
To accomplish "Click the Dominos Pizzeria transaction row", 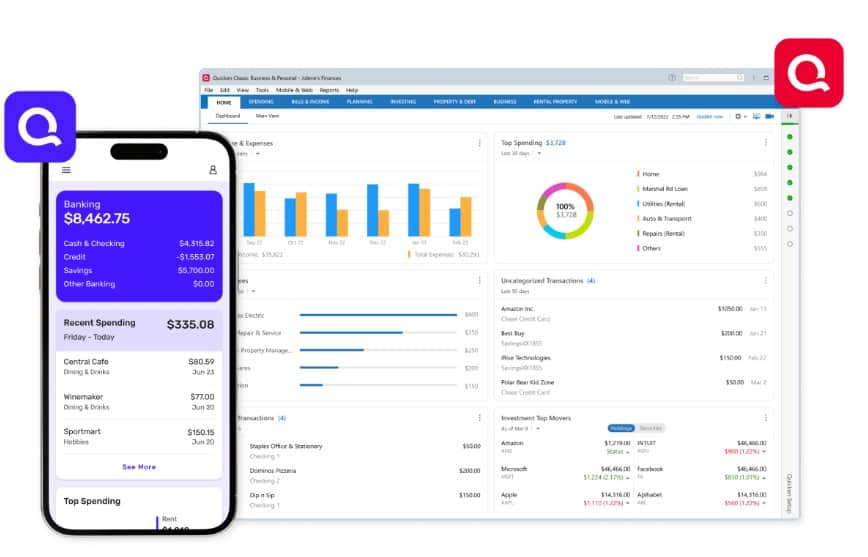I will point(364,476).
